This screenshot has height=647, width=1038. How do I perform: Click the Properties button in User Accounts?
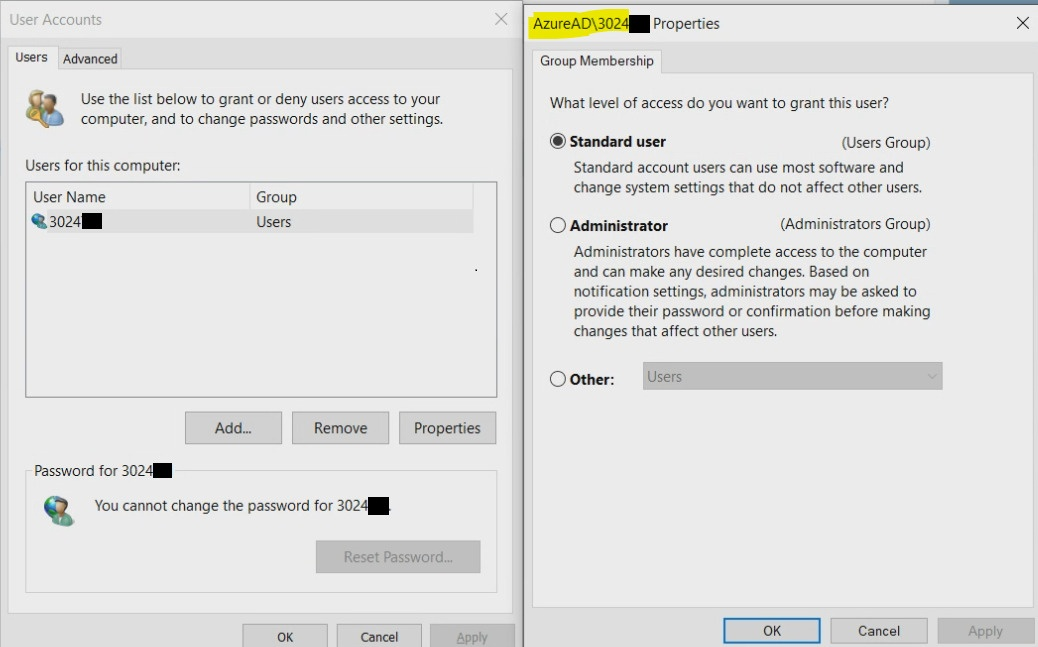pos(447,428)
